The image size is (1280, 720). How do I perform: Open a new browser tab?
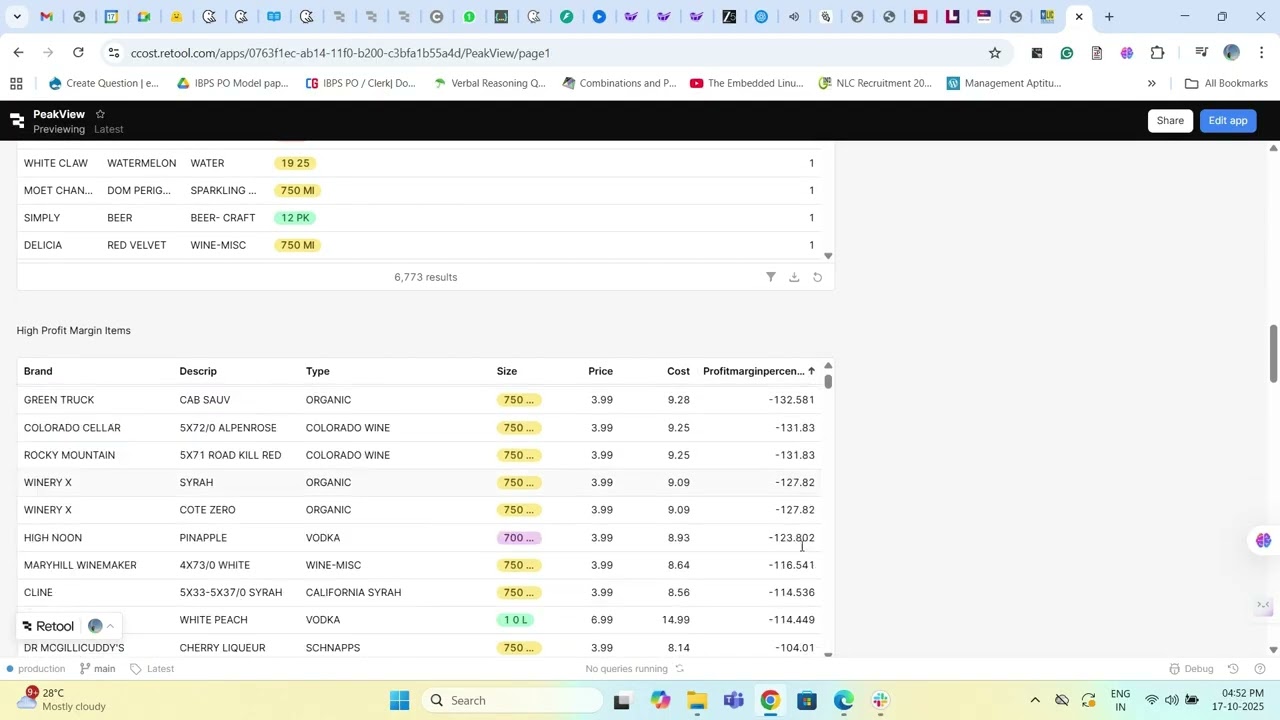[1109, 17]
